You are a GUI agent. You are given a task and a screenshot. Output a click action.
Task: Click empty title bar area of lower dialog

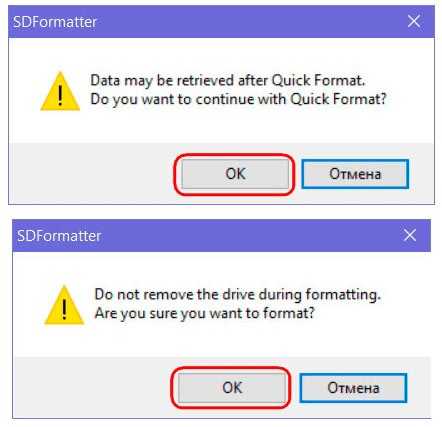click(250, 236)
